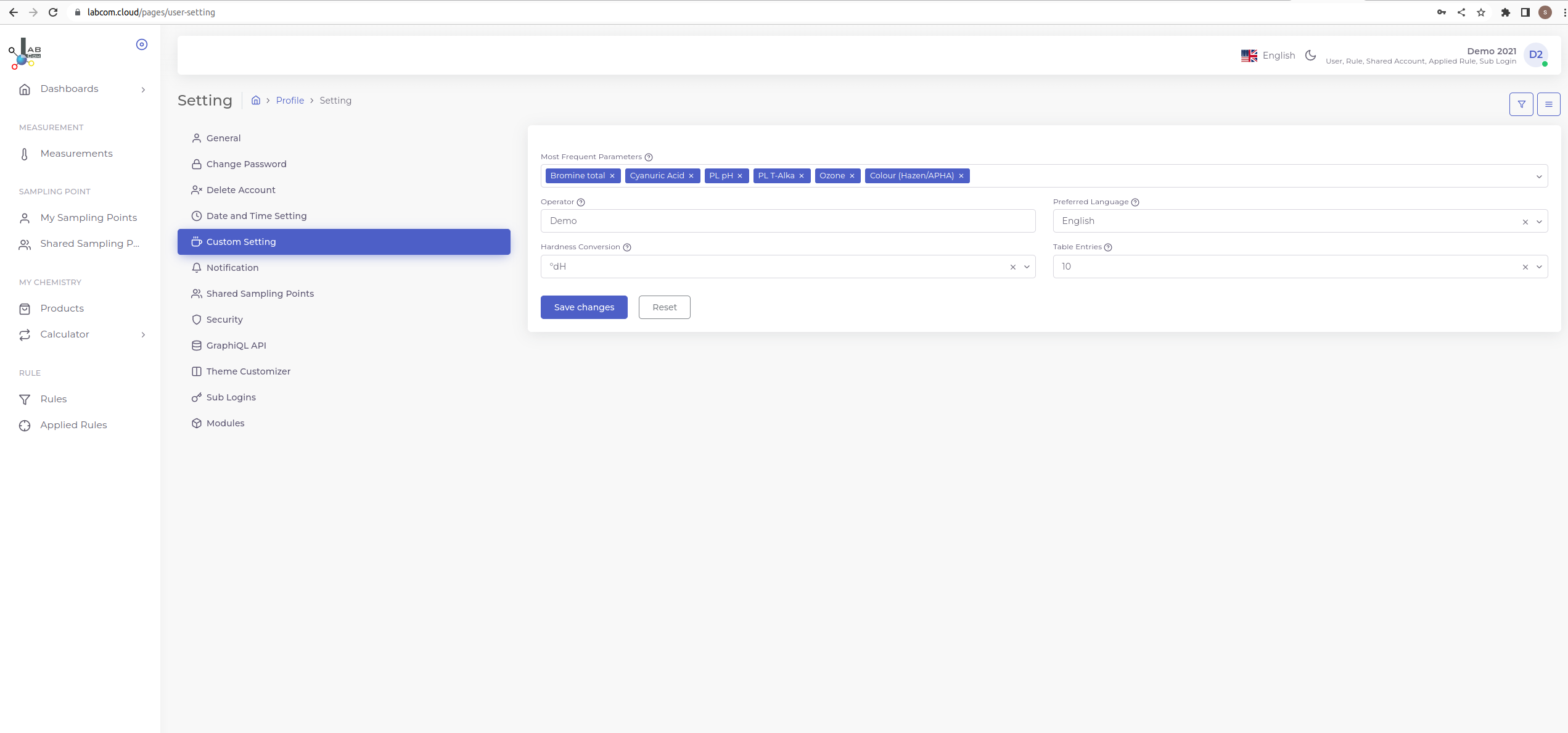Show help icon for Preferred Language
1568x733 pixels.
[x=1135, y=202]
